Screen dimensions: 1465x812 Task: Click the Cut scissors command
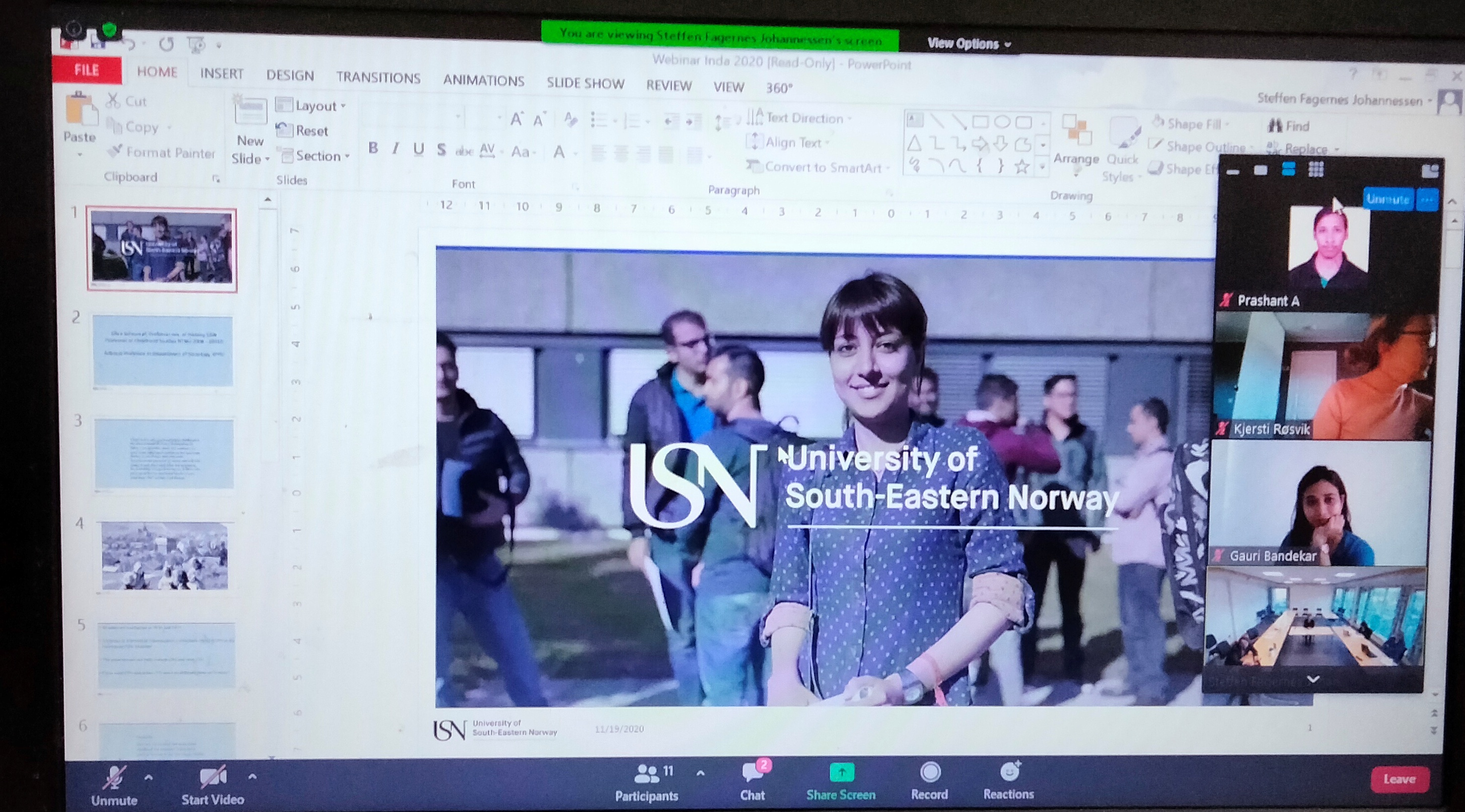127,101
